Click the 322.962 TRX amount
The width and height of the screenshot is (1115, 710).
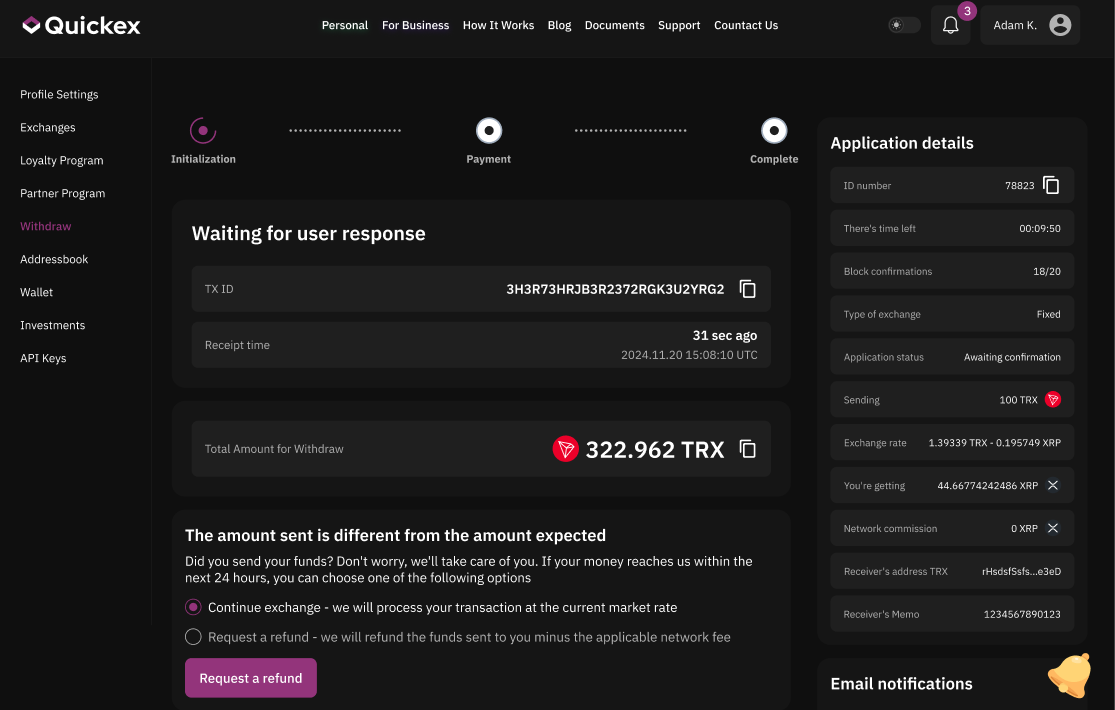655,450
